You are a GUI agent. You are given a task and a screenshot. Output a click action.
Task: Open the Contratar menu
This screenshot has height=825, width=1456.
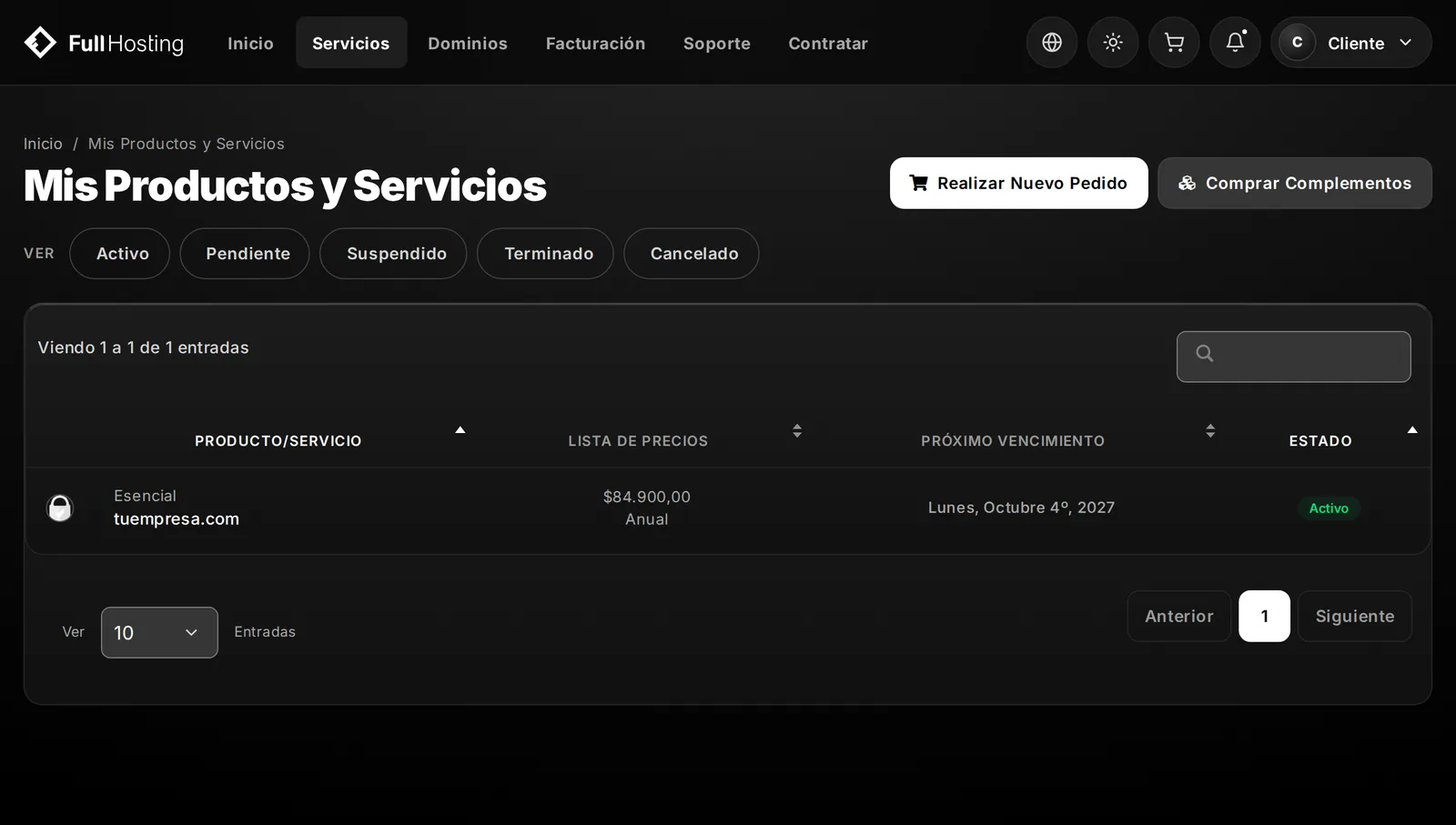[828, 43]
